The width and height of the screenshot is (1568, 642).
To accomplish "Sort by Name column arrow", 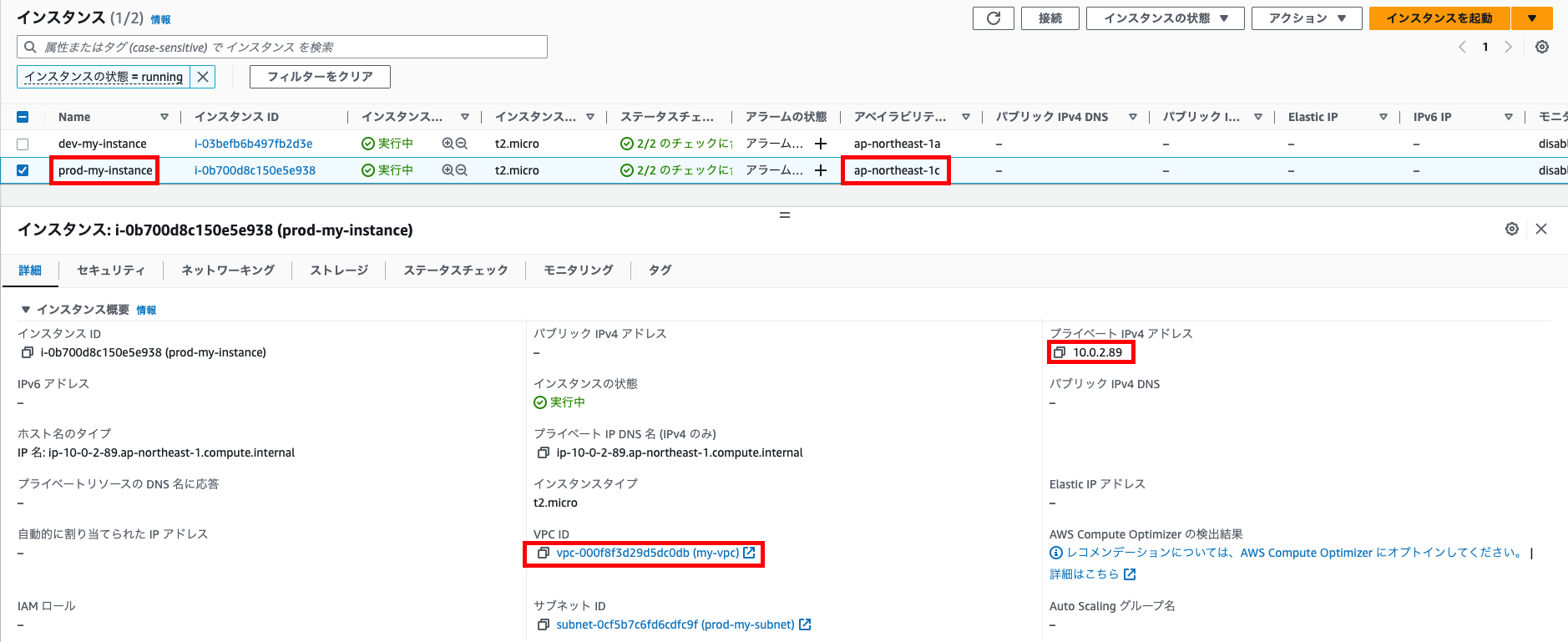I will pyautogui.click(x=164, y=117).
